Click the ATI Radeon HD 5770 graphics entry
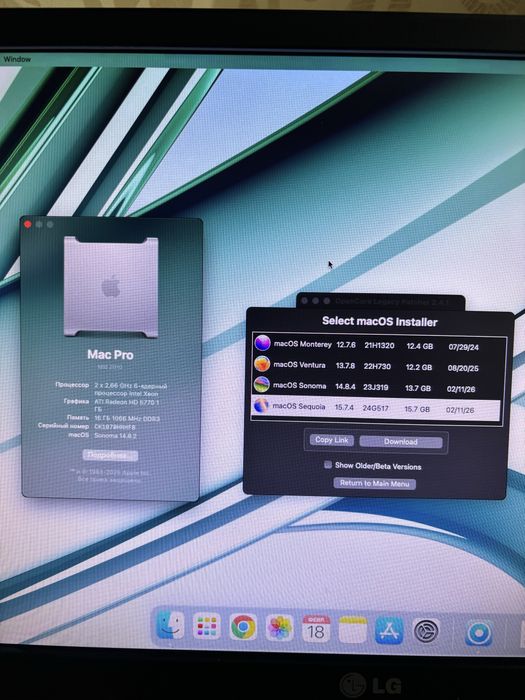This screenshot has width=525, height=700. (126, 405)
